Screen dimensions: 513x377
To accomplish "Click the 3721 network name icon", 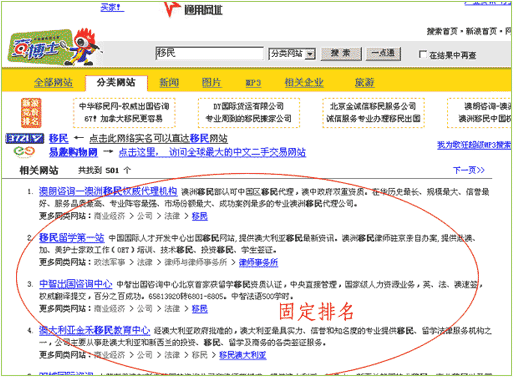I will click(25, 138).
